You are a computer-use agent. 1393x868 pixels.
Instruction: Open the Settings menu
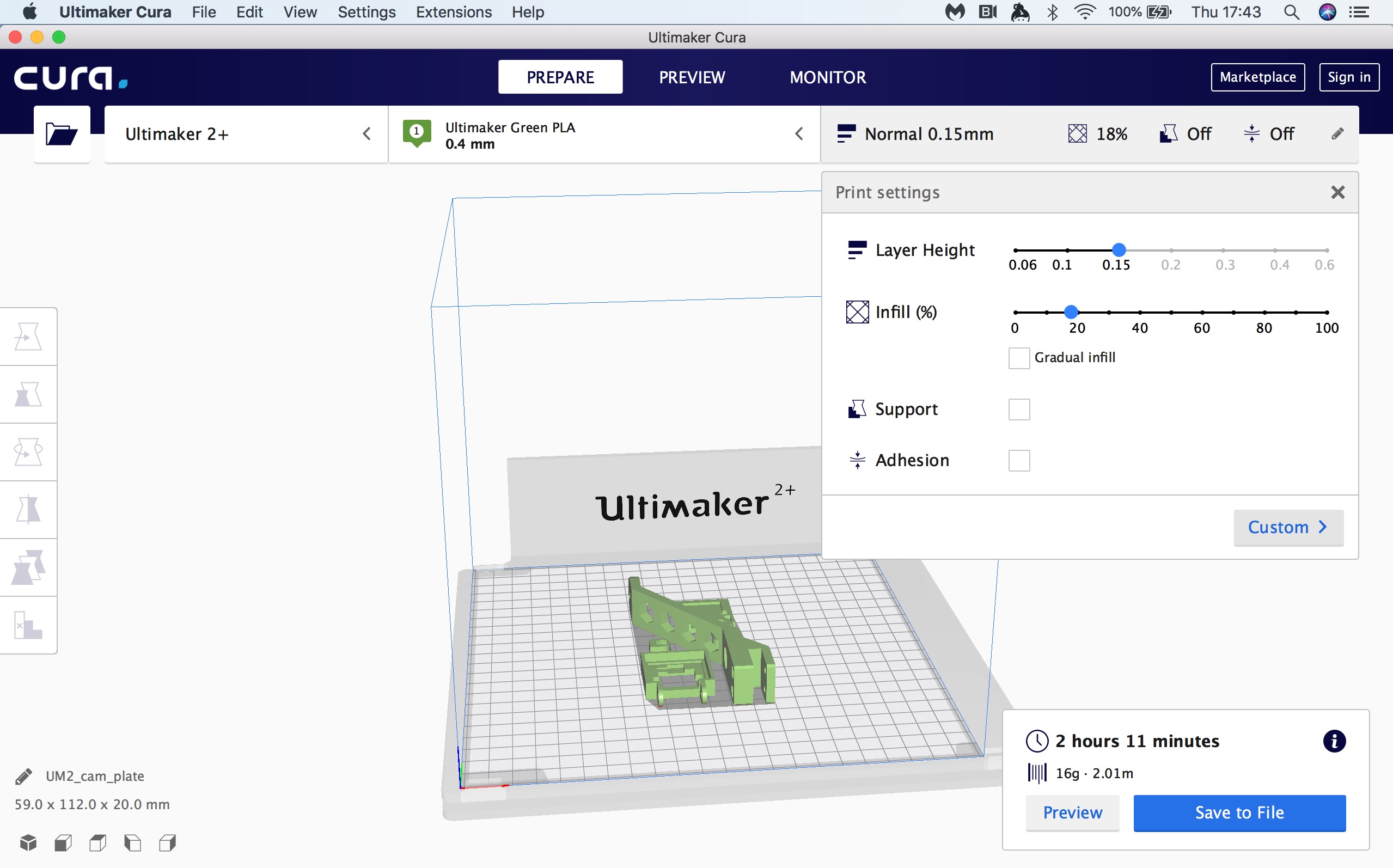click(x=366, y=12)
